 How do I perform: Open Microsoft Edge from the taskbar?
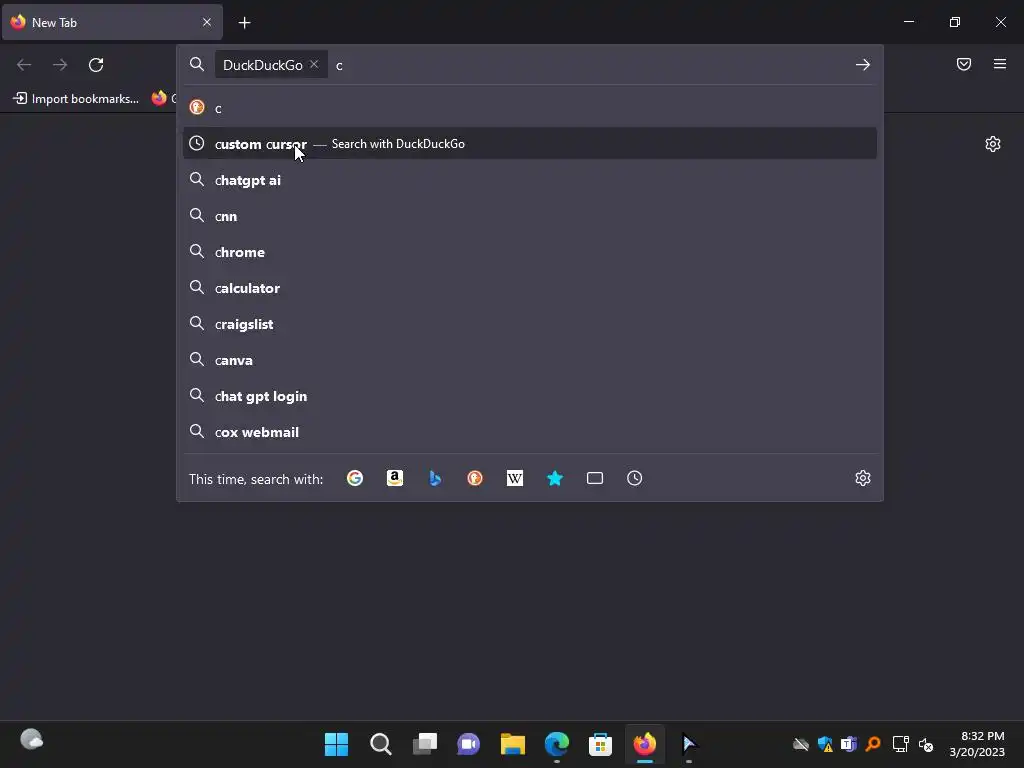click(556, 744)
